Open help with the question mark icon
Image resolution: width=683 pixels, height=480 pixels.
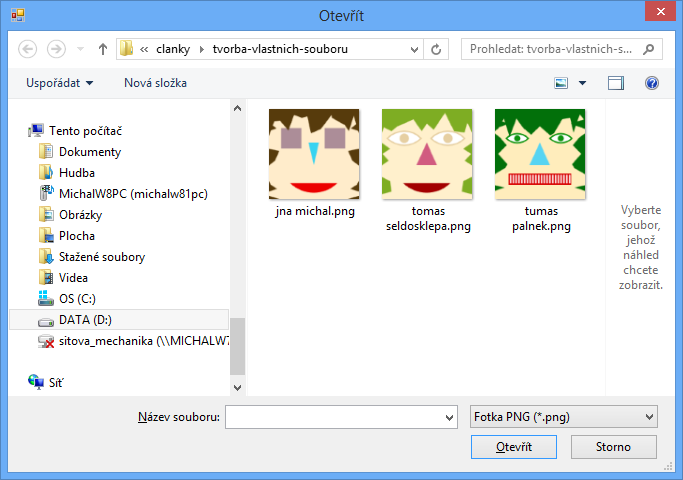[x=652, y=83]
